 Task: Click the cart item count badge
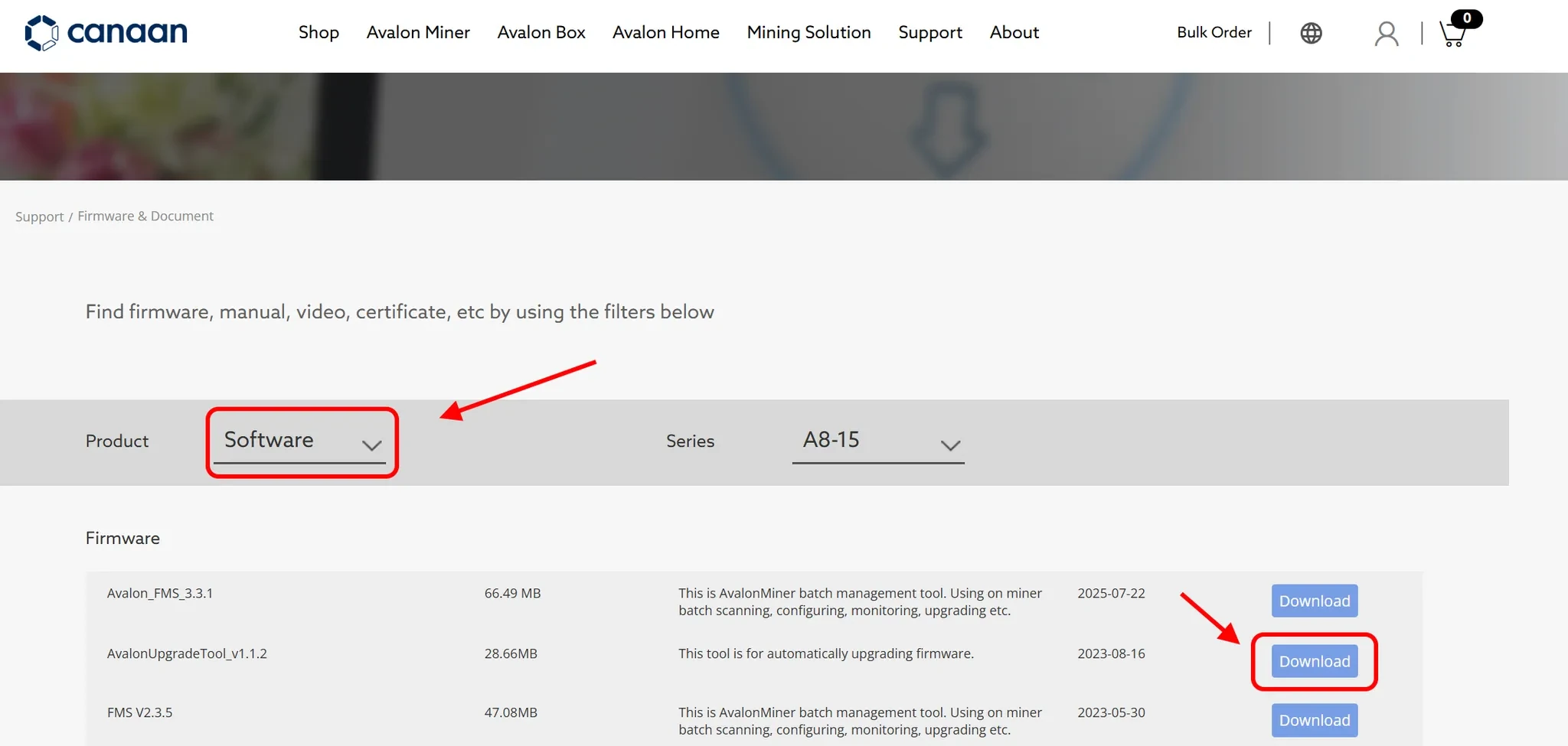(x=1466, y=18)
